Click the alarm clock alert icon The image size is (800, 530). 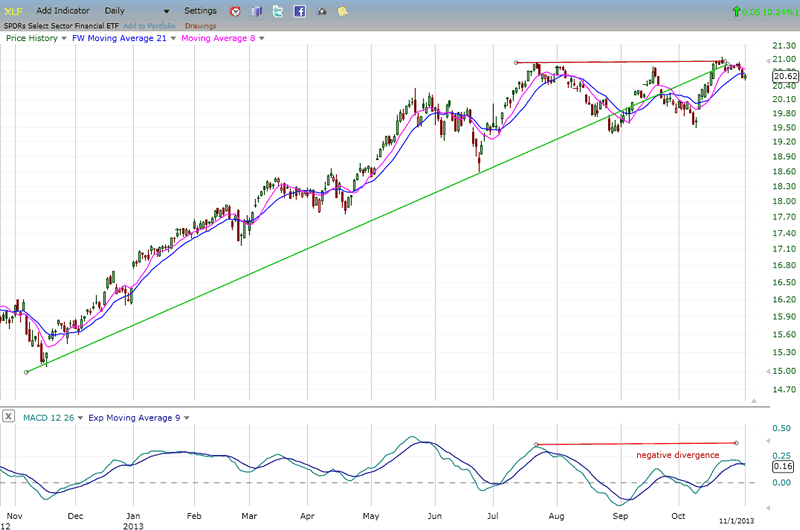coord(235,11)
